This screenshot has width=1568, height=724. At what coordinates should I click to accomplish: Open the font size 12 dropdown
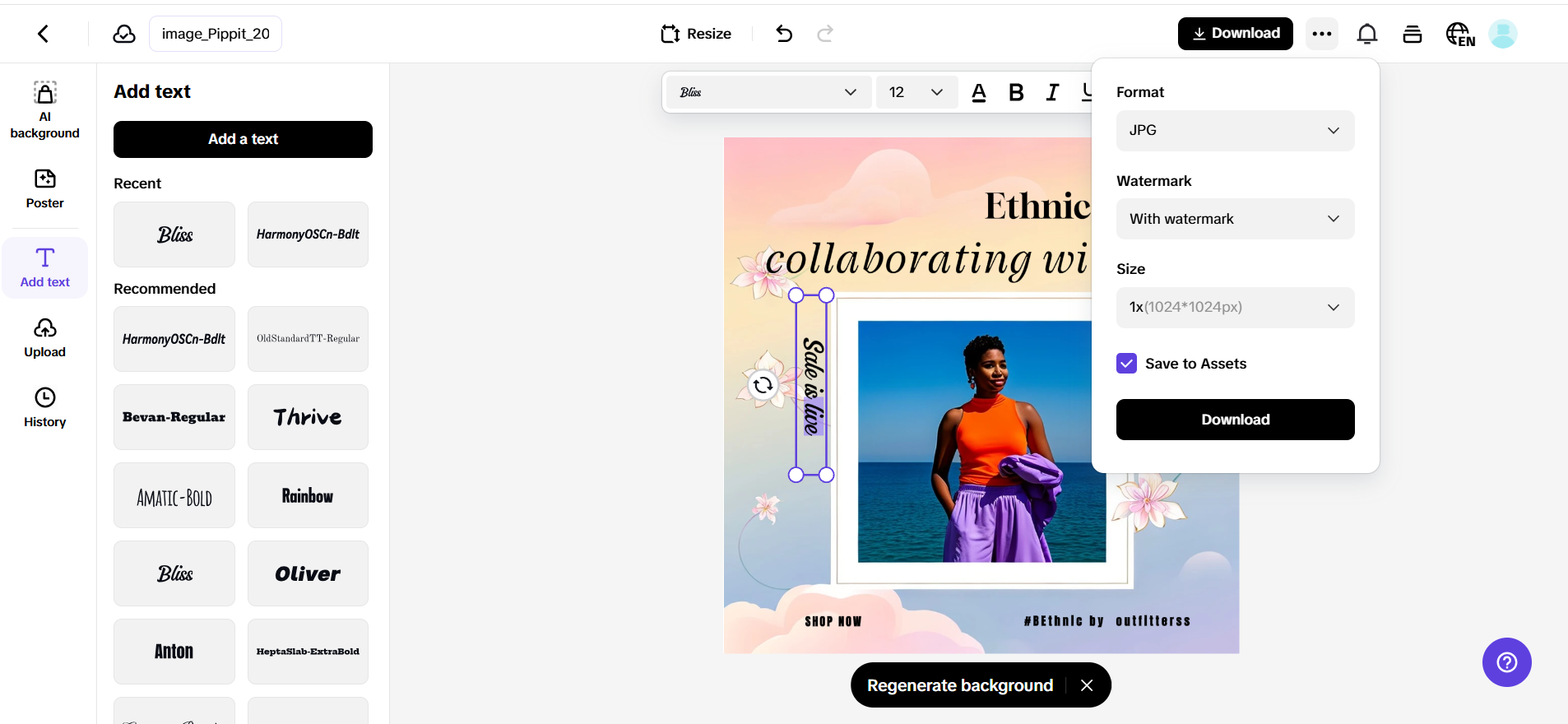[x=916, y=92]
